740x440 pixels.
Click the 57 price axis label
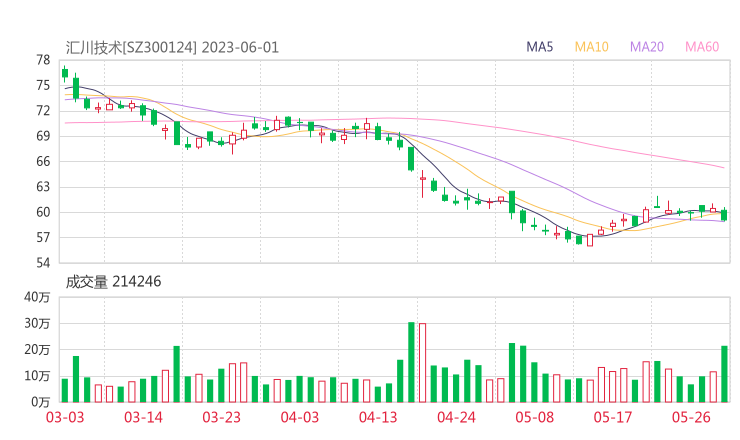click(43, 237)
